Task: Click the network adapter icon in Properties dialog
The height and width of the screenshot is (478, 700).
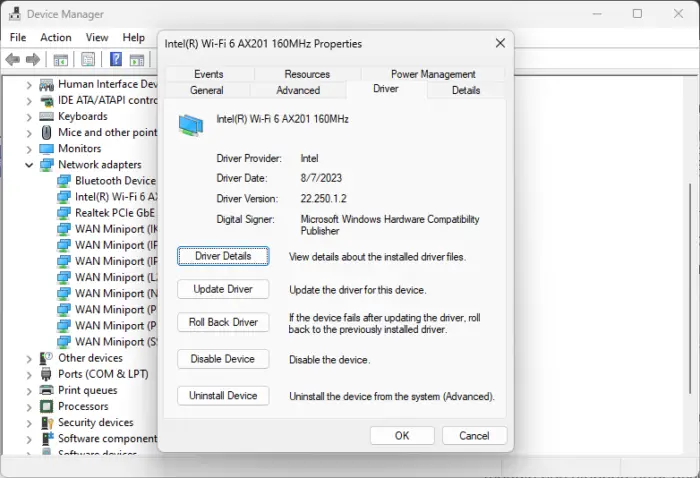Action: click(191, 125)
